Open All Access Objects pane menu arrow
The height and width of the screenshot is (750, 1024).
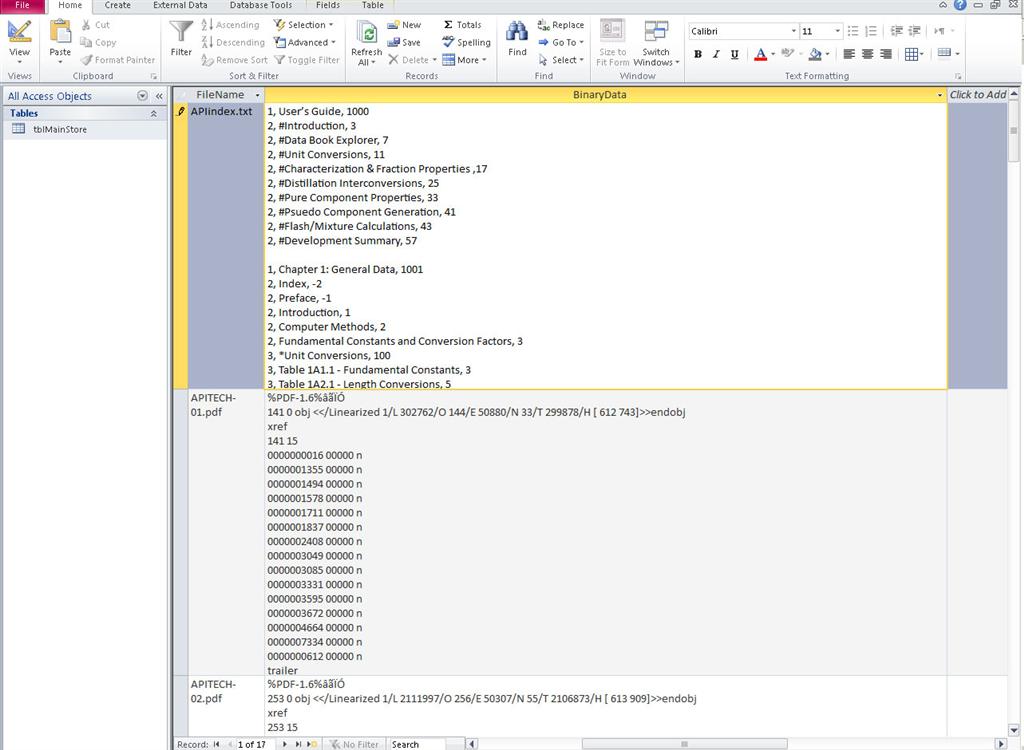[x=142, y=96]
